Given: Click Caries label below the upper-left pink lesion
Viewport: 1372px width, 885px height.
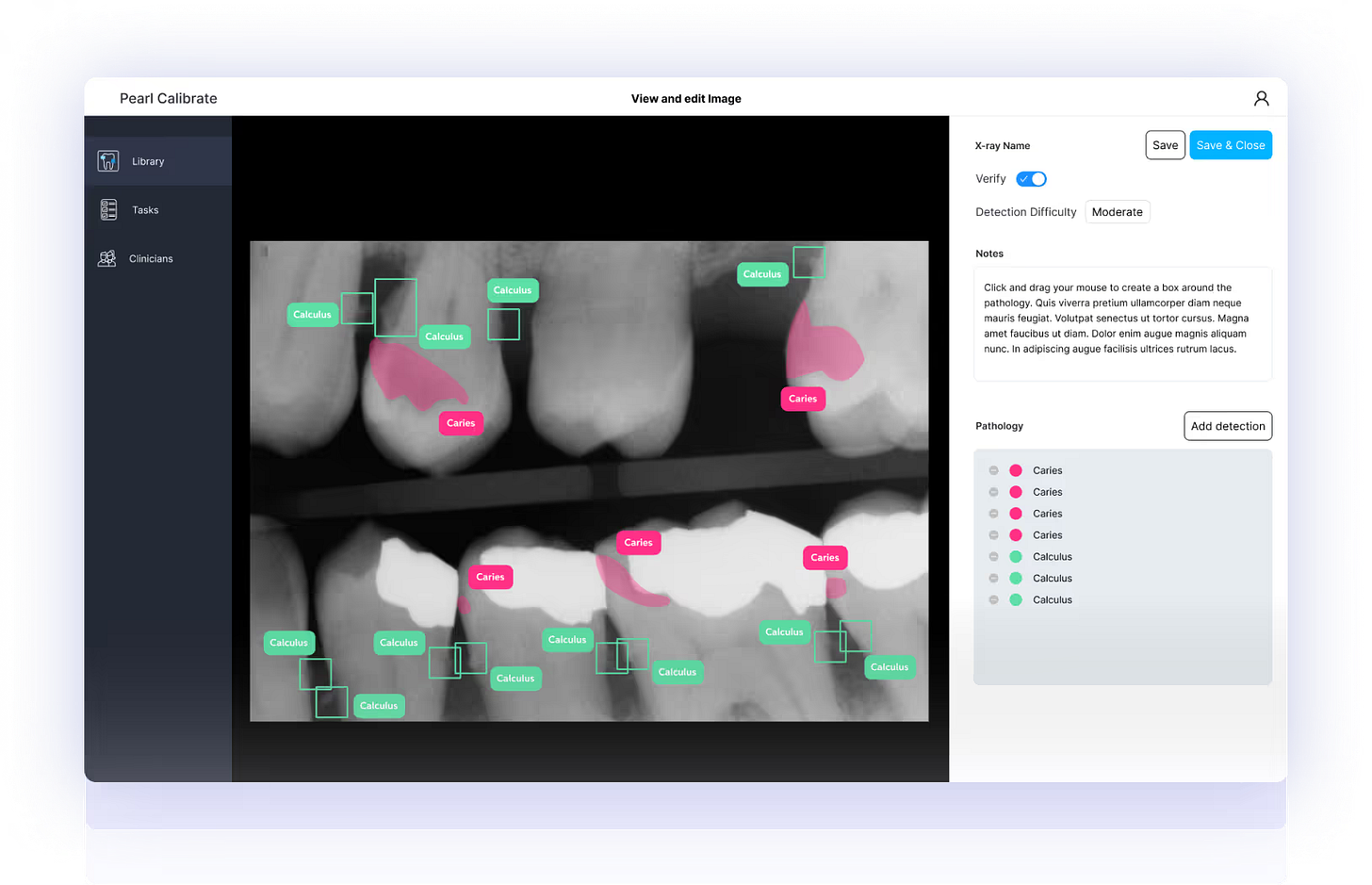Looking at the screenshot, I should point(461,423).
